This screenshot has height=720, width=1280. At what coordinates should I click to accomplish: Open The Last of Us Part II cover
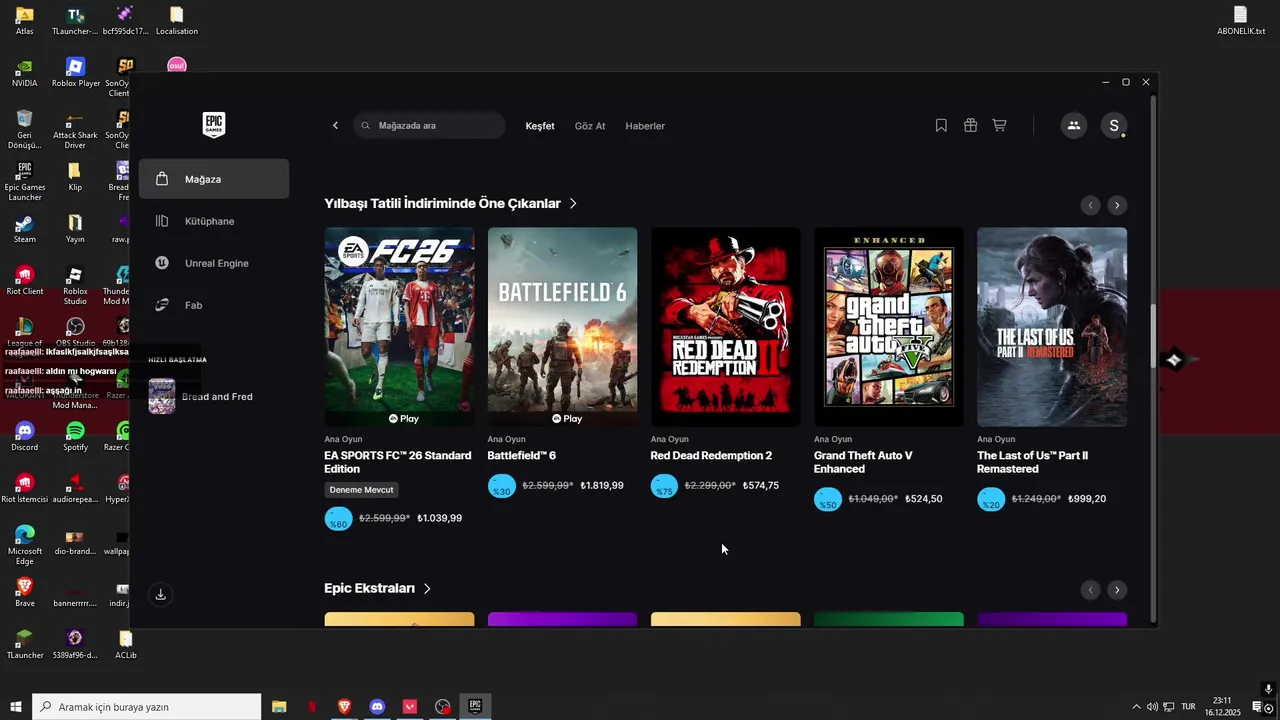(x=1052, y=327)
